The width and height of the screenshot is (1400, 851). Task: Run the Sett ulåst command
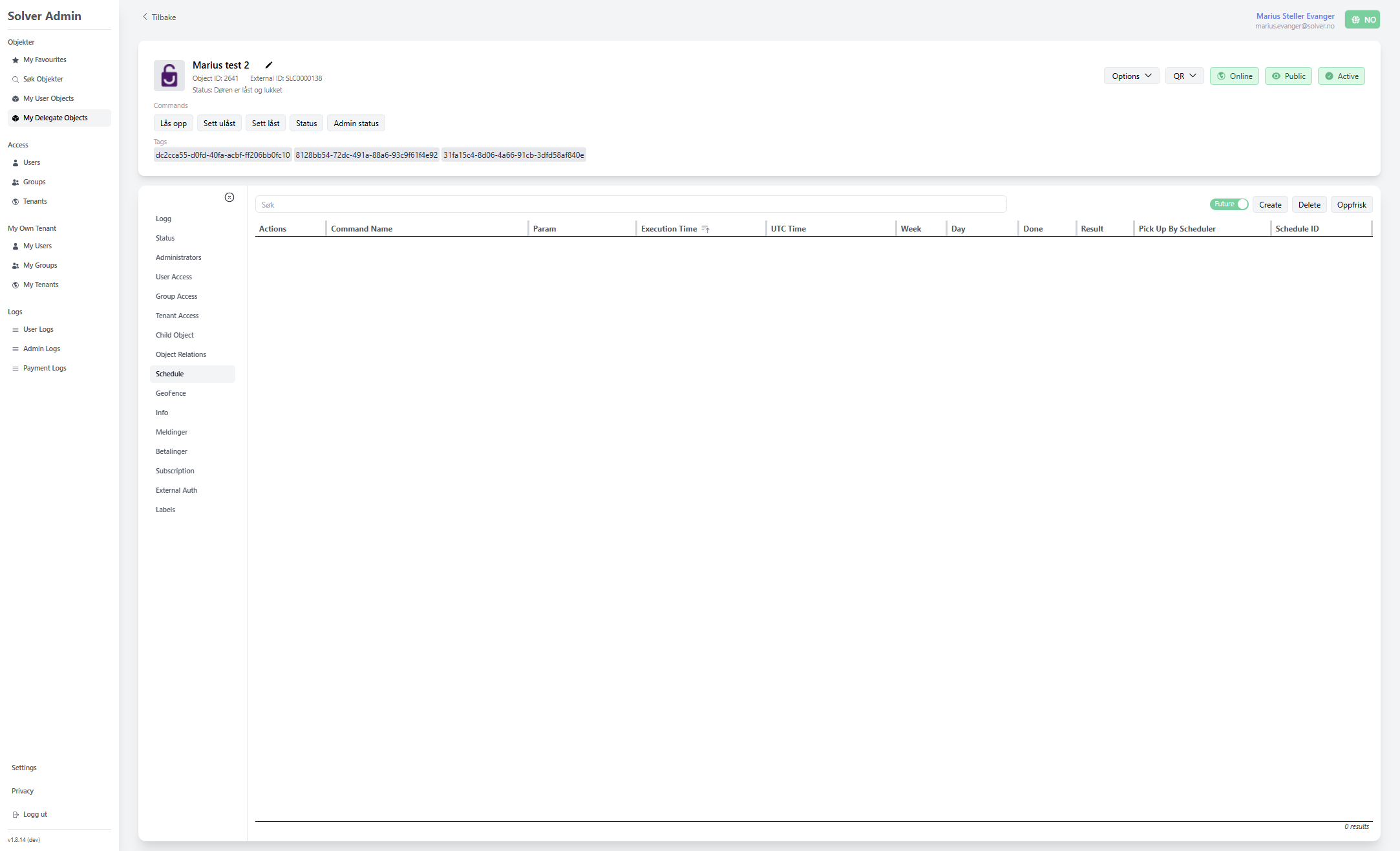[x=219, y=124]
